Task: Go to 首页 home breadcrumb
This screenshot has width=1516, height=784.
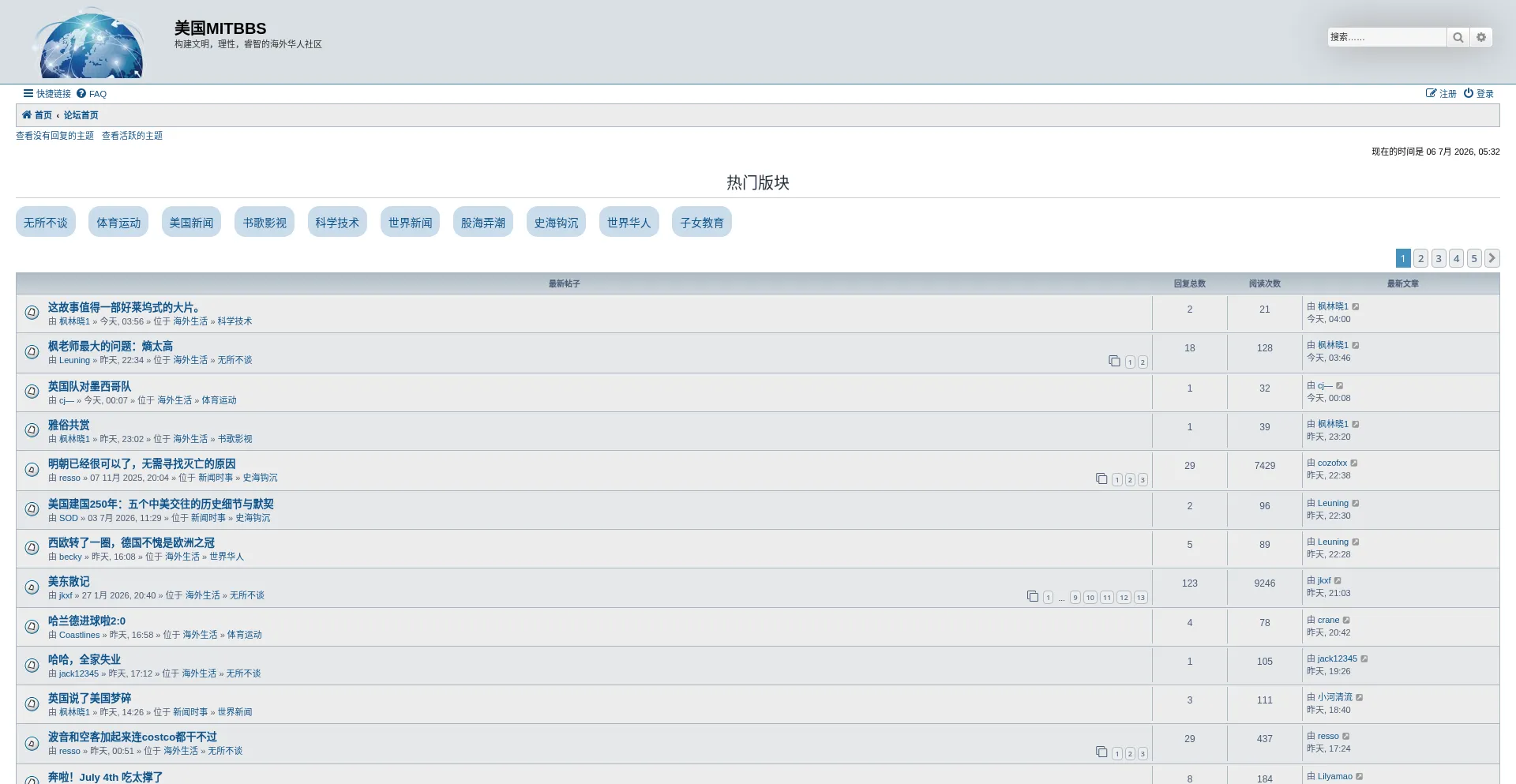Action: tap(37, 115)
